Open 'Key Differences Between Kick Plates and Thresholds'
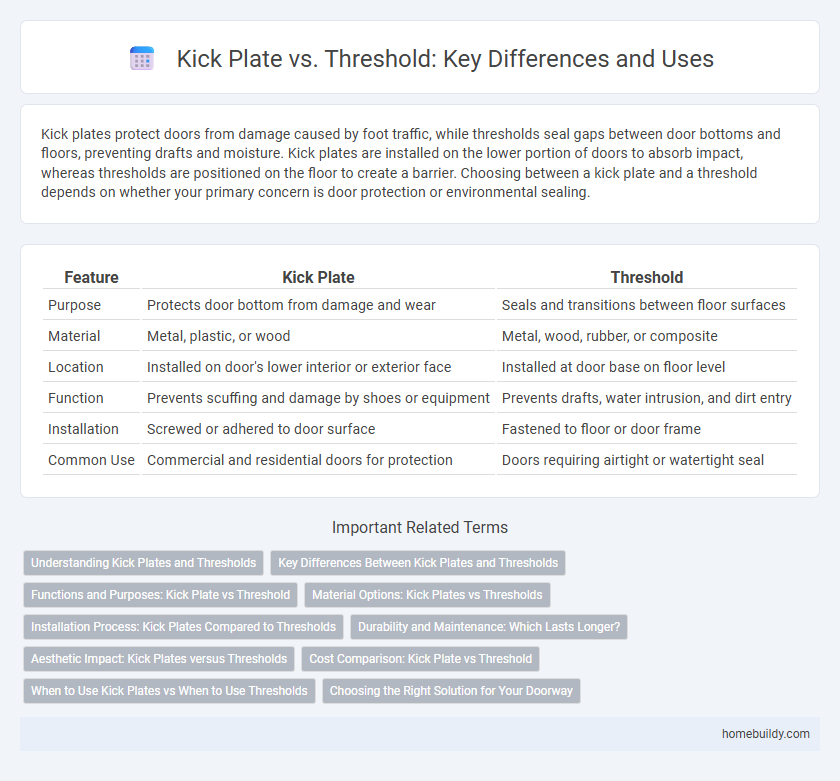840x781 pixels. [x=417, y=563]
